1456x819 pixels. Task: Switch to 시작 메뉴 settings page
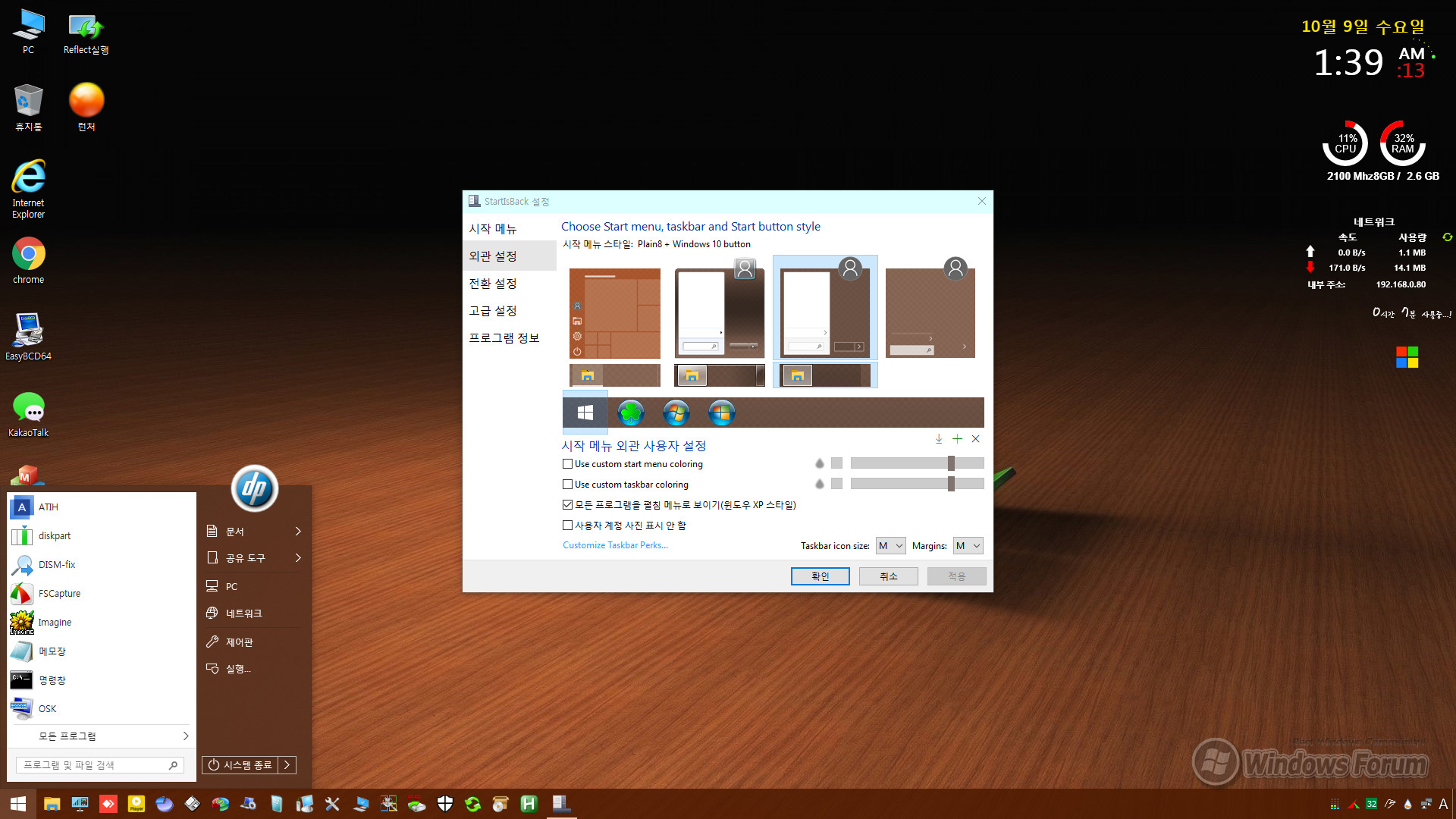(x=510, y=229)
